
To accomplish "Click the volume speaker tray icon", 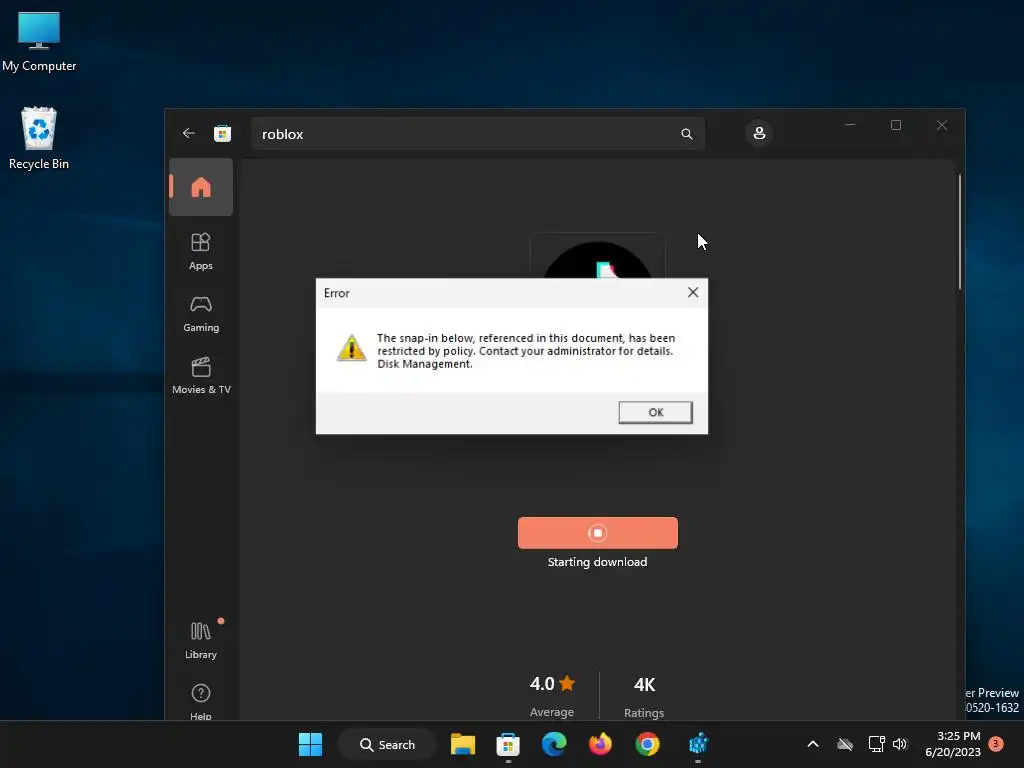I will pyautogui.click(x=900, y=744).
